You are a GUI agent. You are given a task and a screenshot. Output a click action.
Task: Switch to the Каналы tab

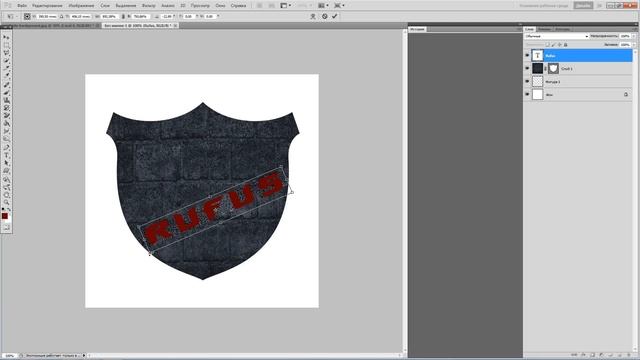pos(544,29)
